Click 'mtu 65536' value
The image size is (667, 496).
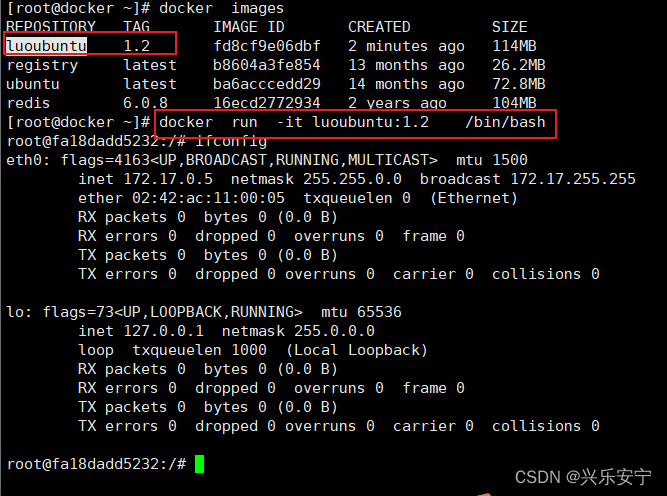(x=361, y=312)
